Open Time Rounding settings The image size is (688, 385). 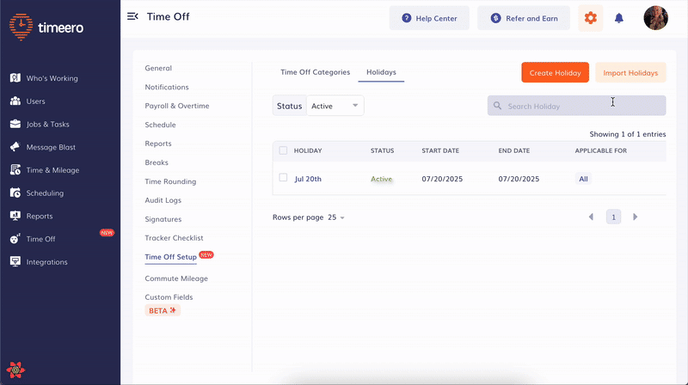[x=170, y=181]
